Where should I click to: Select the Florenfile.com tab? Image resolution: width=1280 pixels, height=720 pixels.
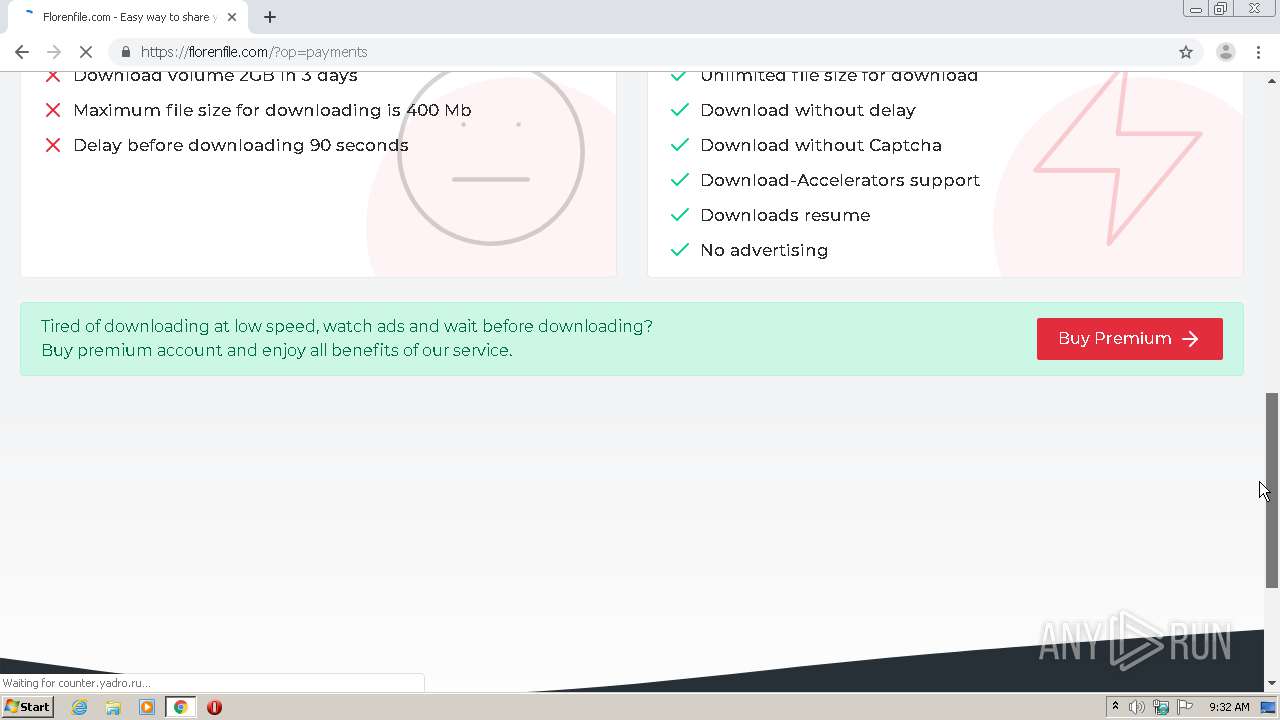[127, 17]
